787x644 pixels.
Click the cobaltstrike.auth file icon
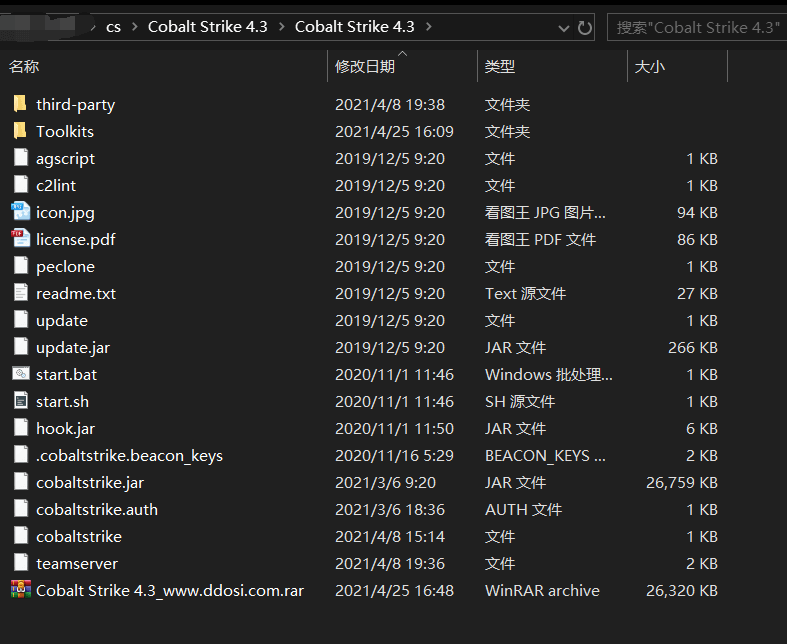(21, 509)
